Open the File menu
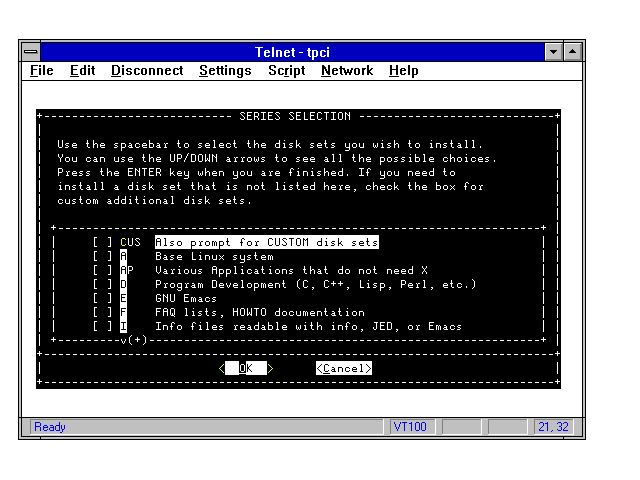Screen dimensions: 640x480 point(42,71)
